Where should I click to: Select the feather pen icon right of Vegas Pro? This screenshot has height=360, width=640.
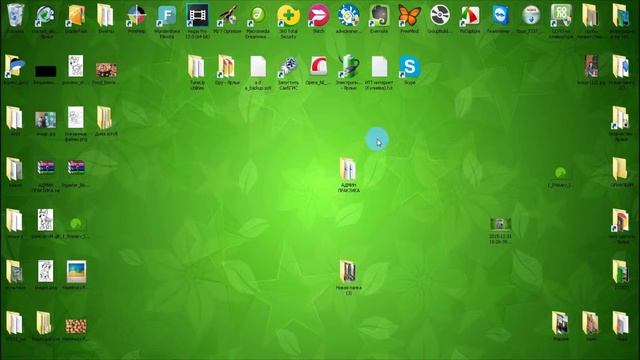coord(228,16)
